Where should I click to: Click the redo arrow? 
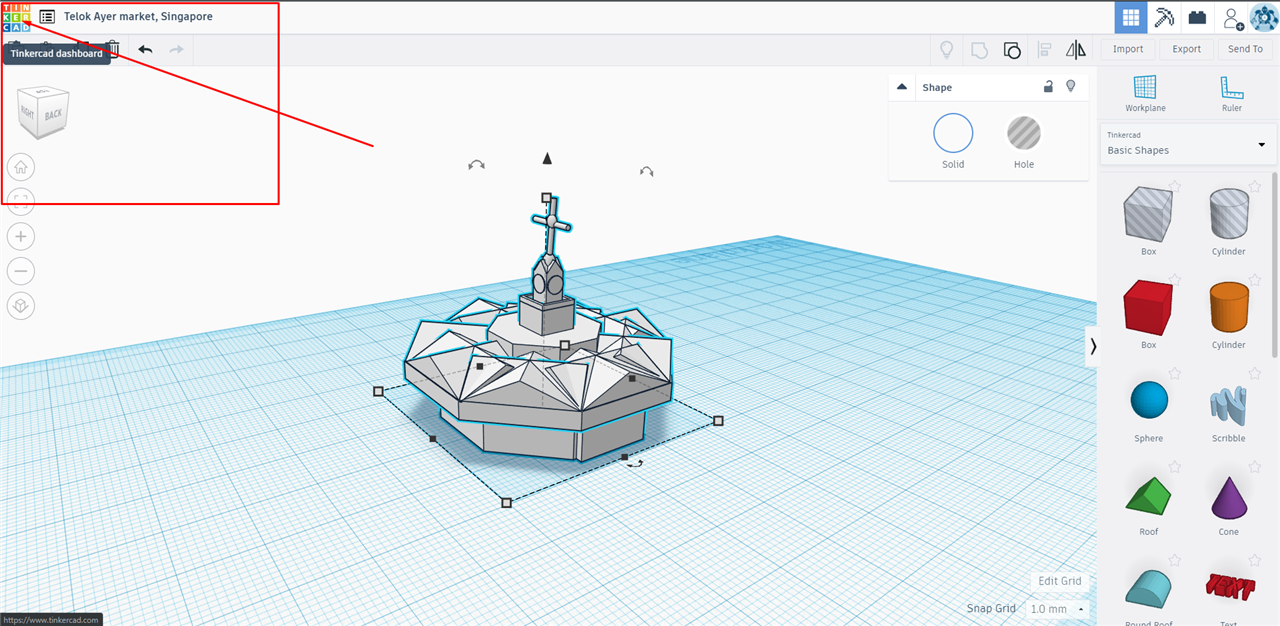[176, 49]
